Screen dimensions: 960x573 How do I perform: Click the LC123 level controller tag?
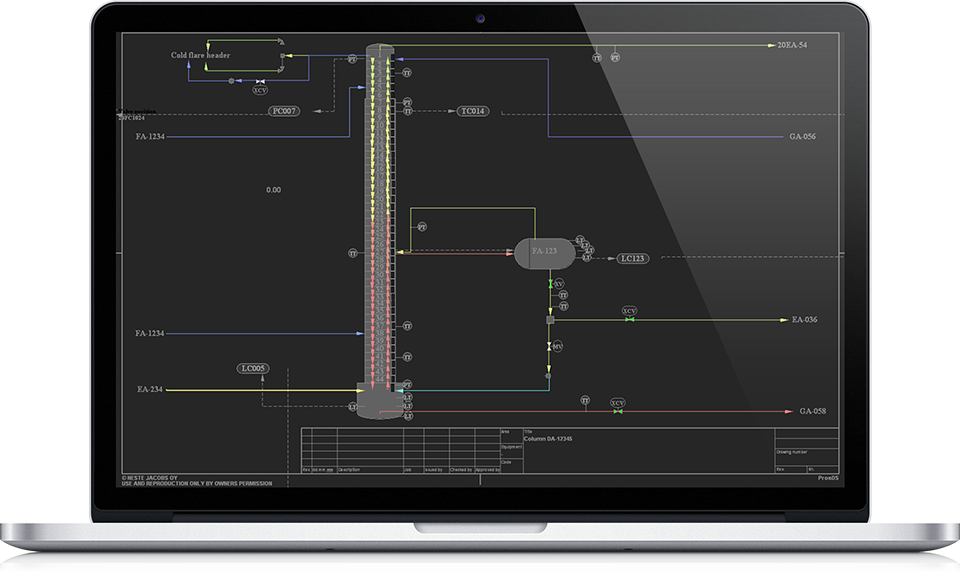(633, 258)
